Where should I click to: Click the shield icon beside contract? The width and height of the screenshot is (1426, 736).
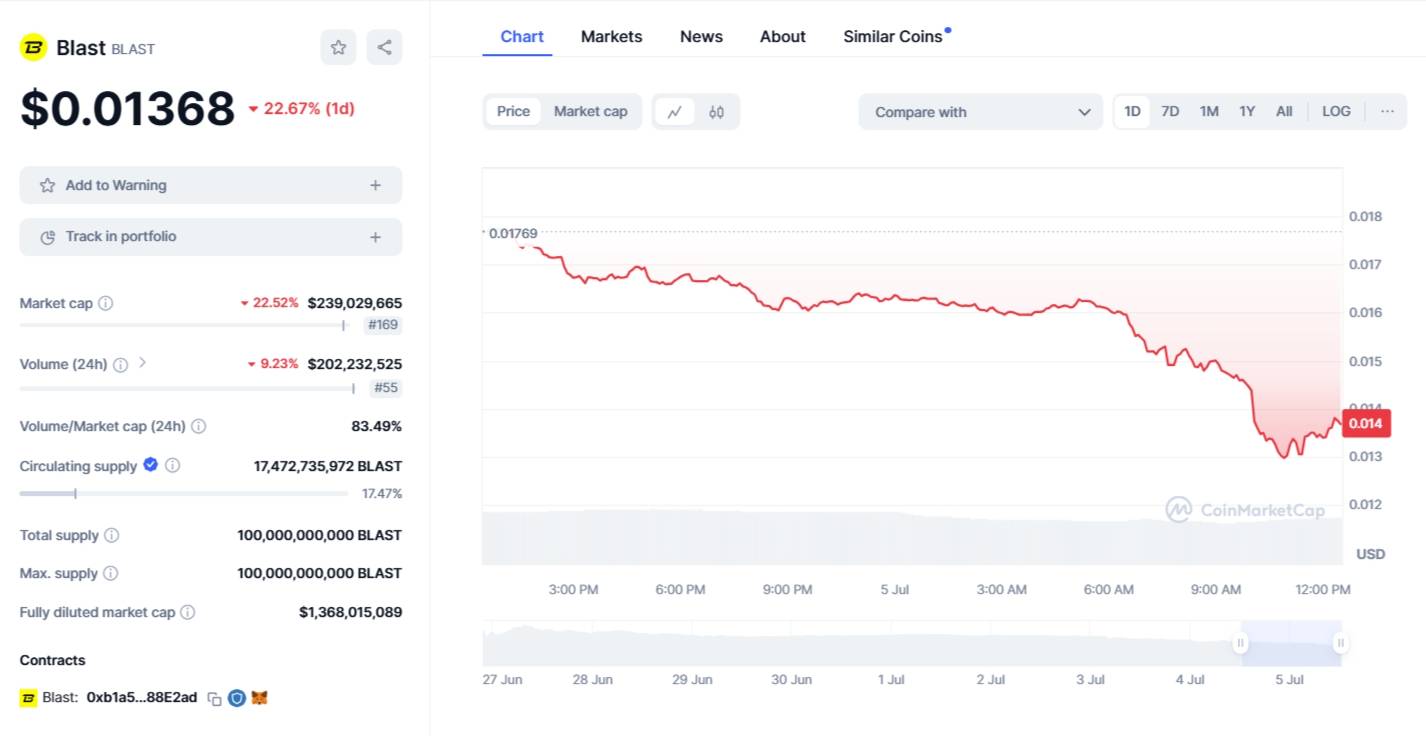[237, 698]
